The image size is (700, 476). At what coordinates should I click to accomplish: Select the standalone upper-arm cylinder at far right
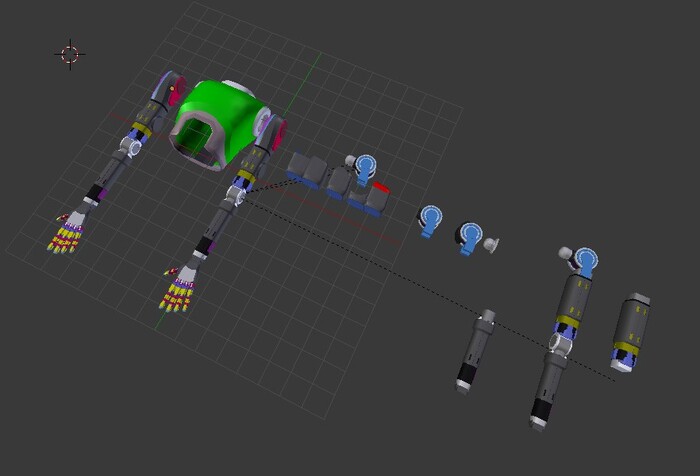(632, 331)
